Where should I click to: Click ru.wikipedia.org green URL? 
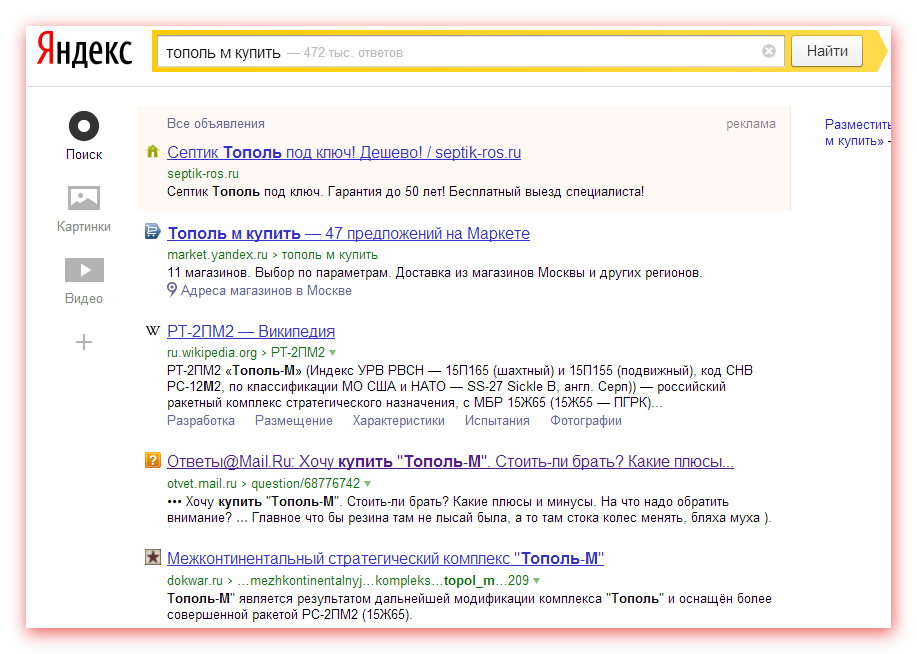click(212, 353)
